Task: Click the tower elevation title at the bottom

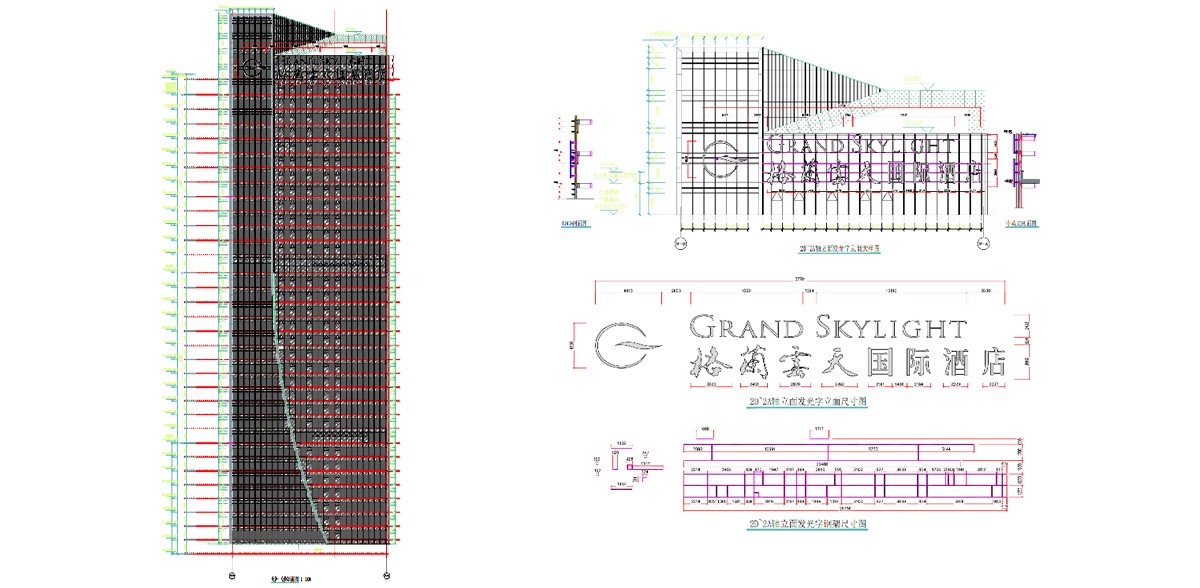Action: (x=291, y=579)
